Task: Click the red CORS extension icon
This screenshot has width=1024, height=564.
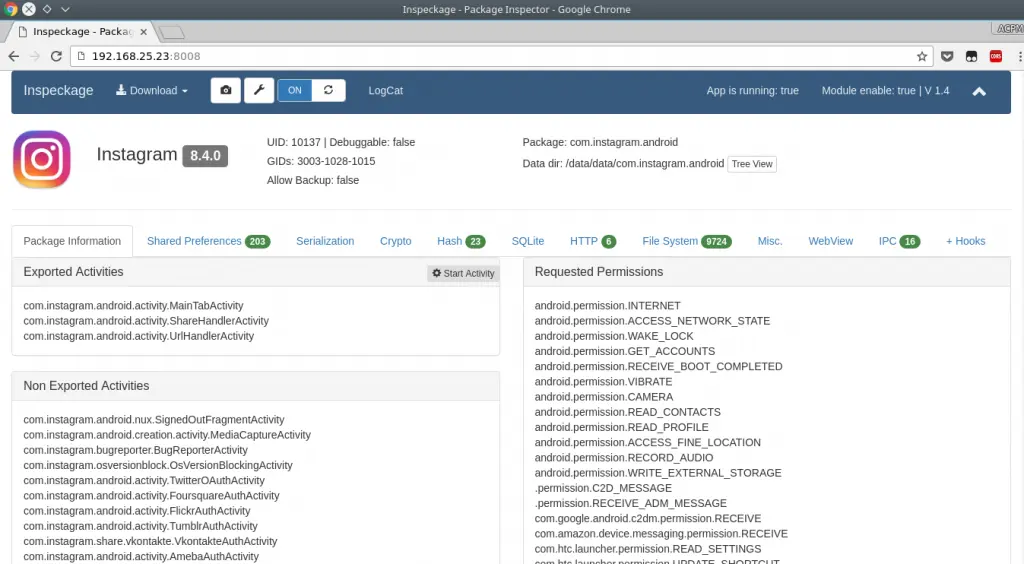Action: point(996,56)
